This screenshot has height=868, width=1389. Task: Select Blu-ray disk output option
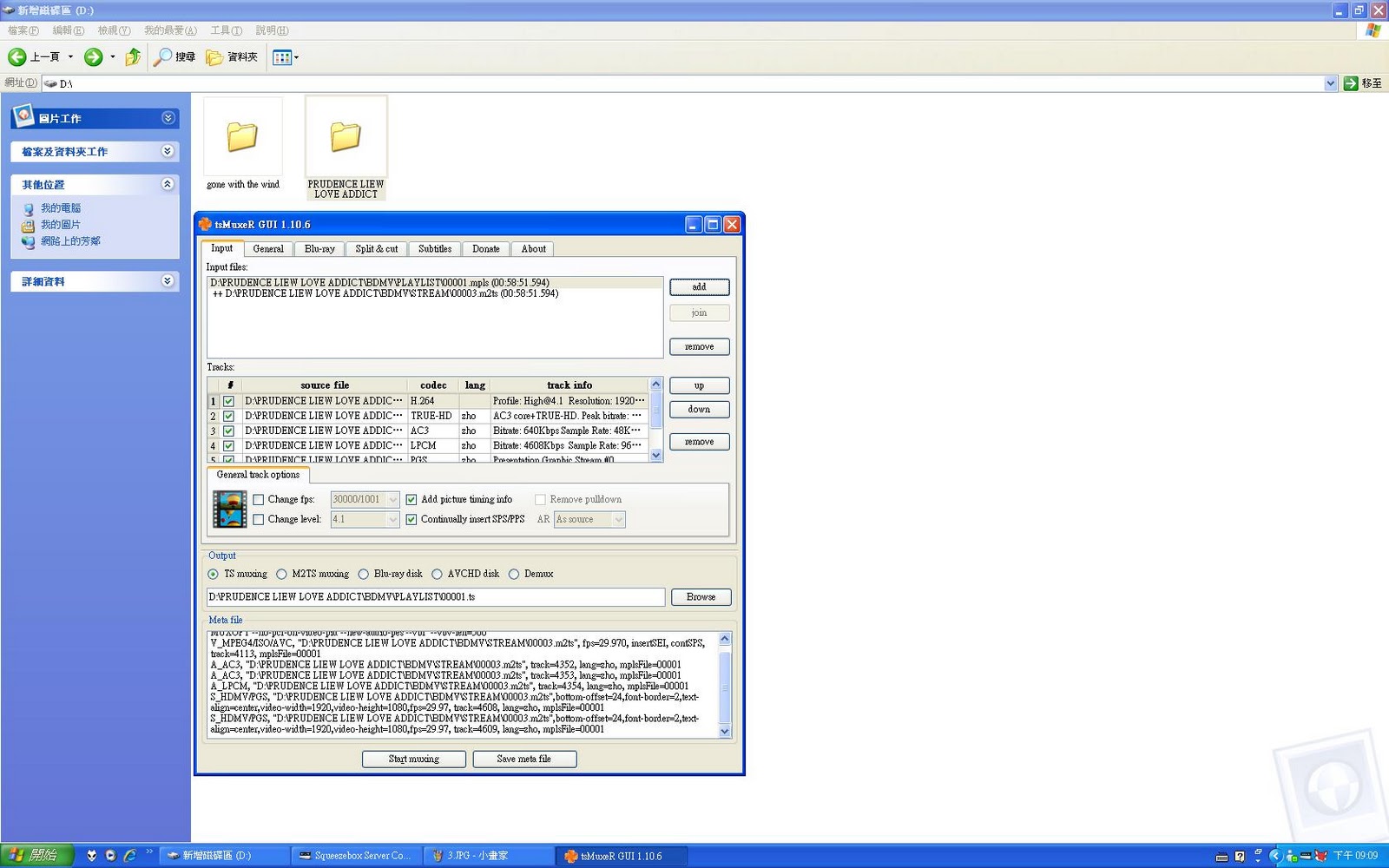point(363,574)
